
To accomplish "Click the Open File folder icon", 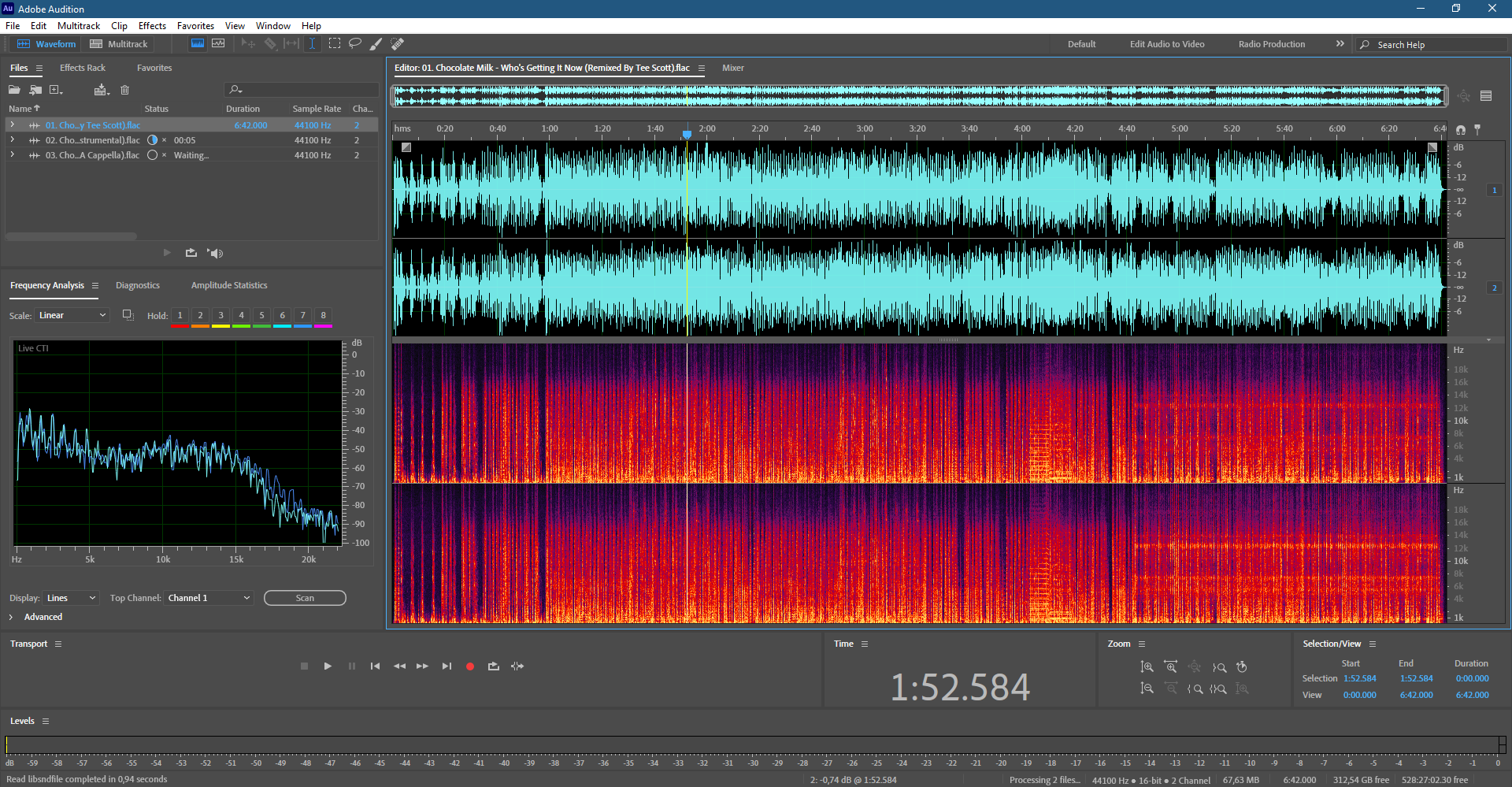I will pos(14,90).
